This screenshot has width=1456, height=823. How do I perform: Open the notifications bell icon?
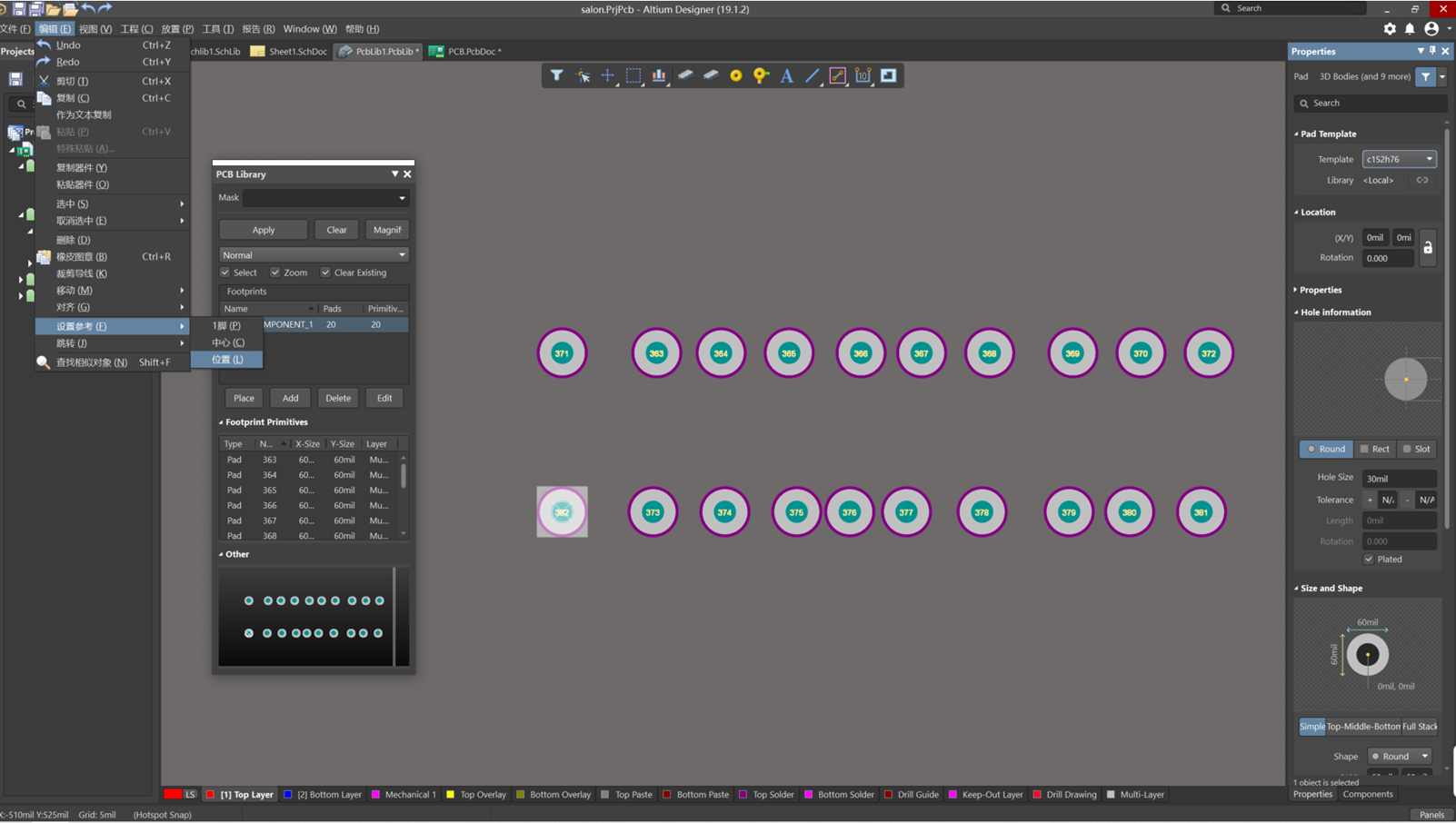tap(1410, 29)
